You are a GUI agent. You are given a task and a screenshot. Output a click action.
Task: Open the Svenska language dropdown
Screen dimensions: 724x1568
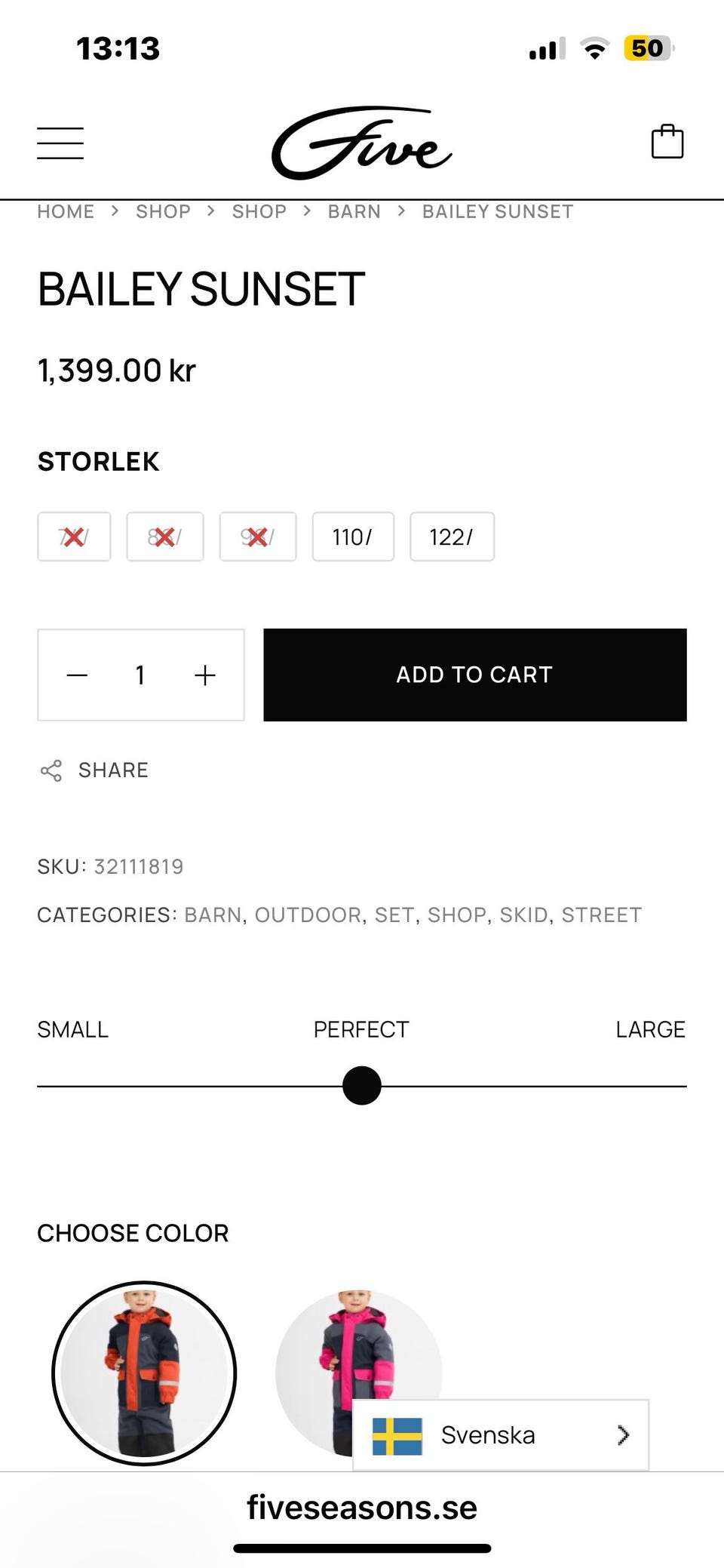click(501, 1435)
